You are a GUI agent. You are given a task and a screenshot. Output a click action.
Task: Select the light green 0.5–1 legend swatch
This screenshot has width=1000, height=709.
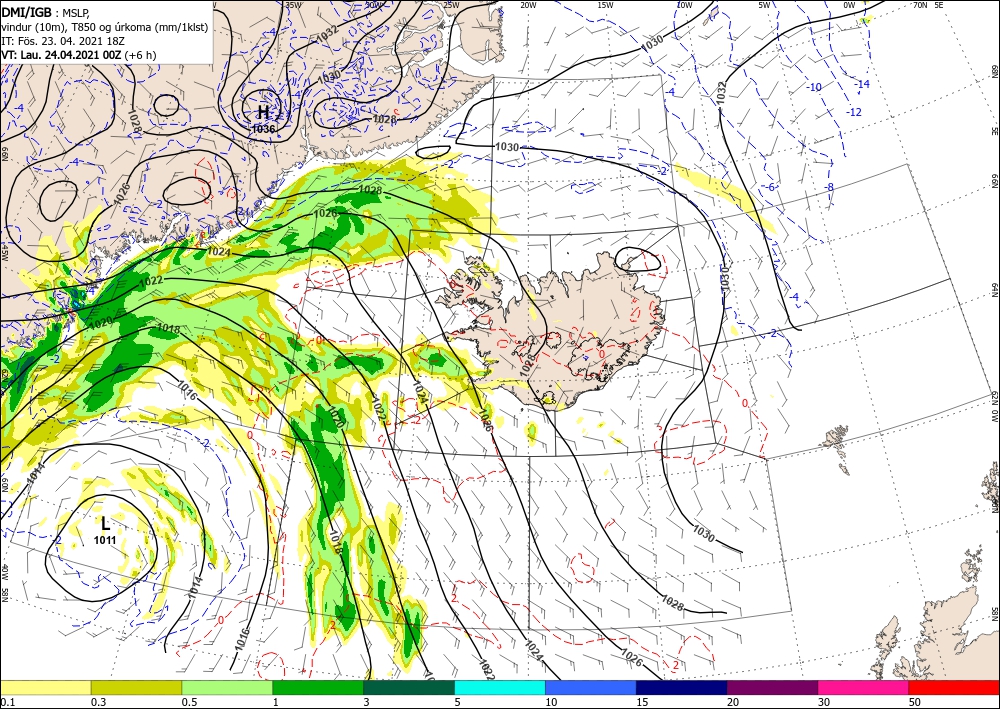pos(227,687)
